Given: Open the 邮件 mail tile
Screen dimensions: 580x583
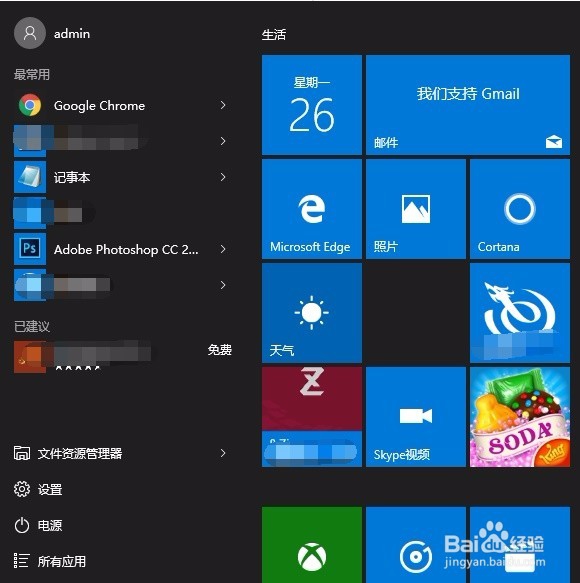Looking at the screenshot, I should tap(468, 105).
